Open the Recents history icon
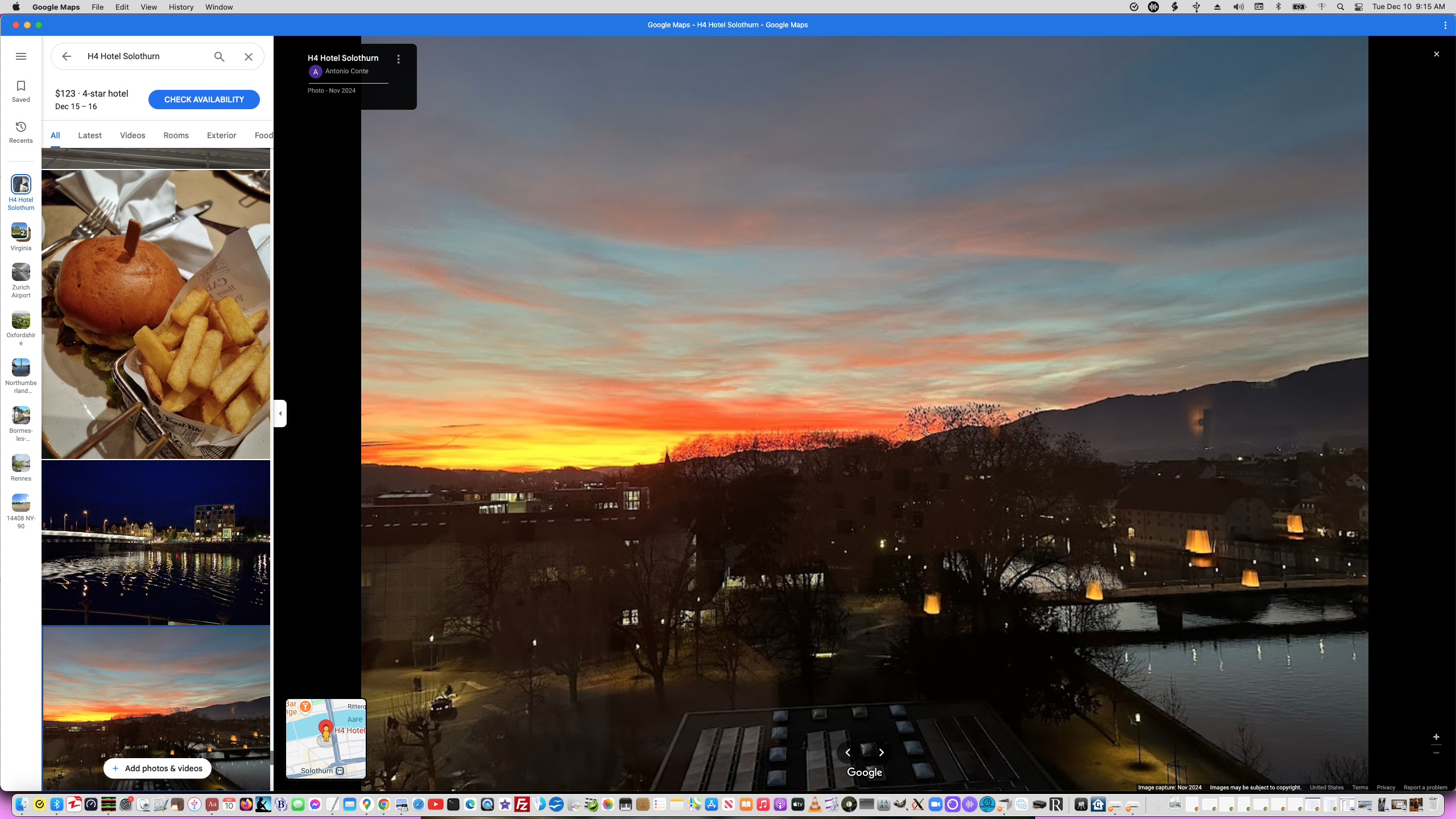Screen dimensions: 1456x819 [x=21, y=132]
